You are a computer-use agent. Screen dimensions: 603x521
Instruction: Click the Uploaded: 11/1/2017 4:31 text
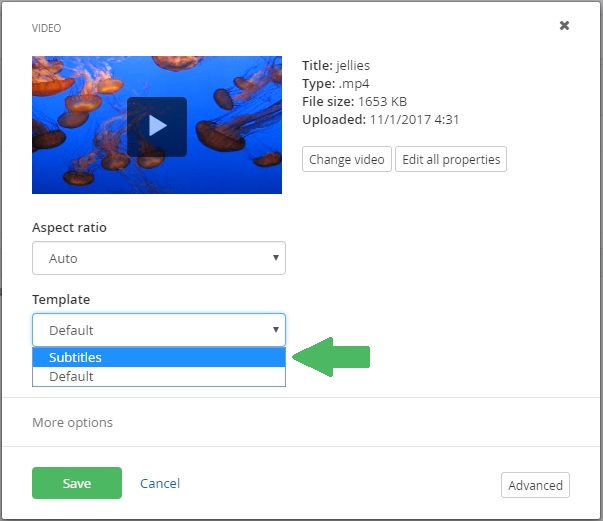[x=381, y=120]
